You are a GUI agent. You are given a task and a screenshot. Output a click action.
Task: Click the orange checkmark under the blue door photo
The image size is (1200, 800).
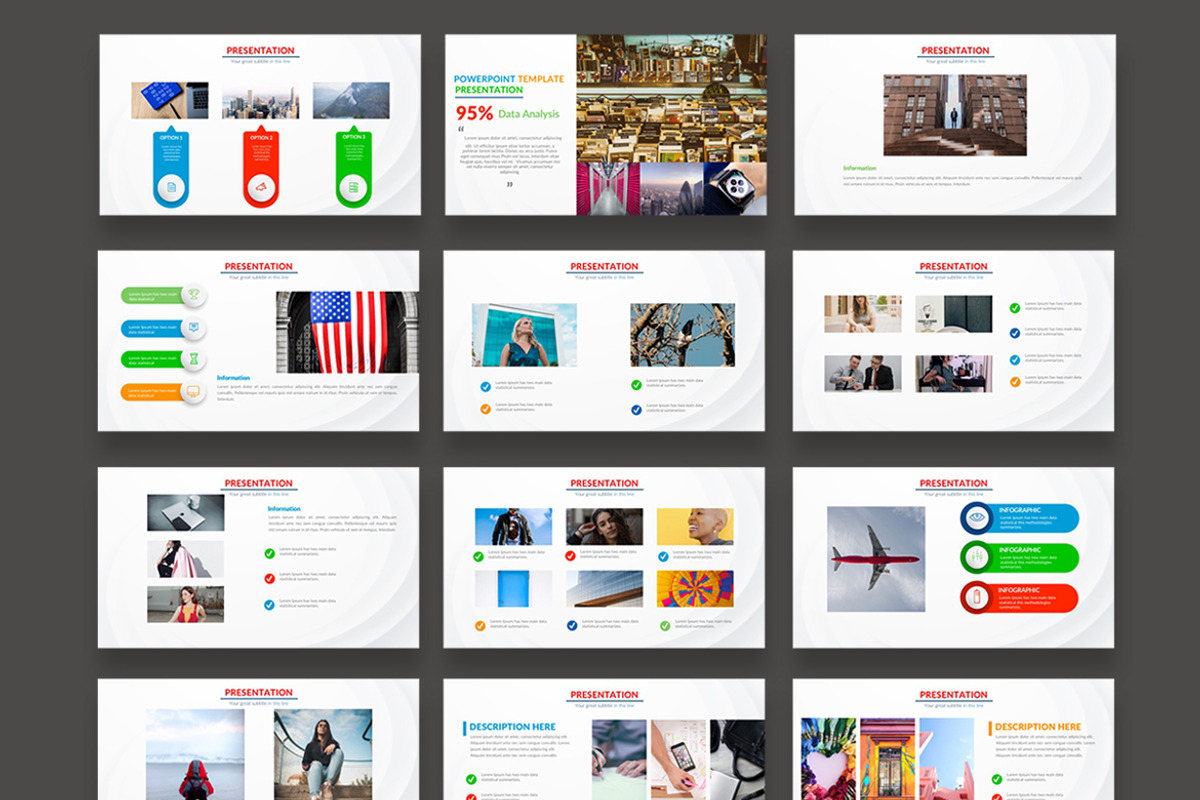[480, 625]
